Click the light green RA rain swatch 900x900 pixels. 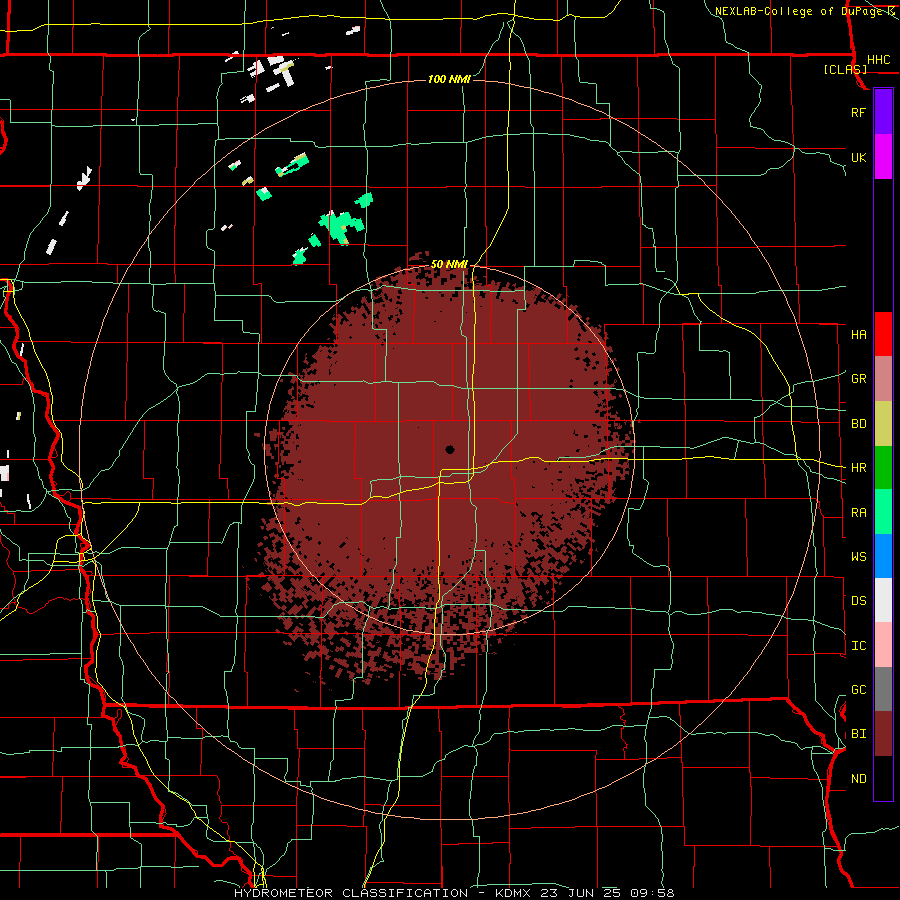[883, 511]
